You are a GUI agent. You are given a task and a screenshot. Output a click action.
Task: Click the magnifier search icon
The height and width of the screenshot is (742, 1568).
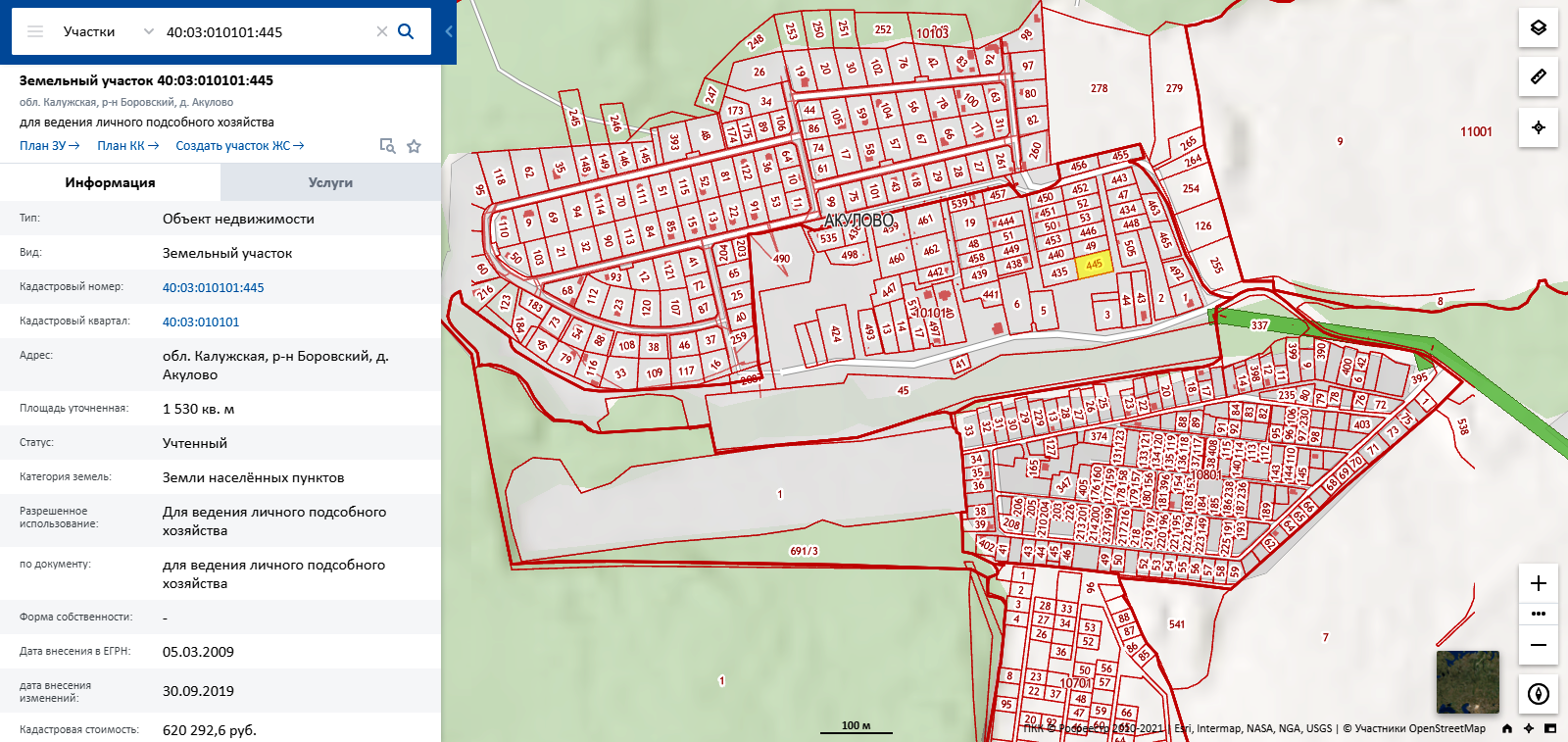coord(406,31)
